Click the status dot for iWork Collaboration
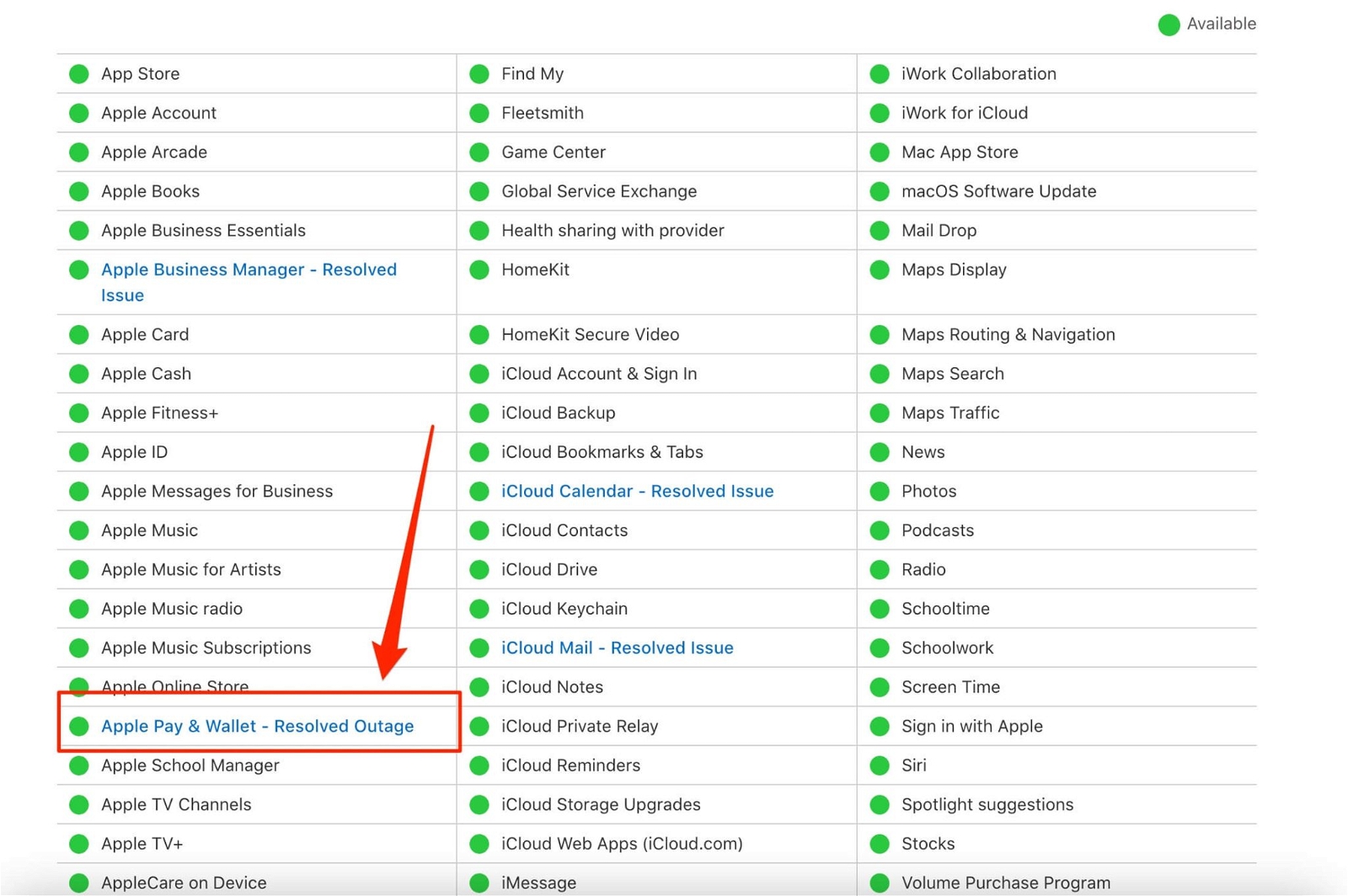Viewport: 1348px width, 896px height. [x=880, y=74]
